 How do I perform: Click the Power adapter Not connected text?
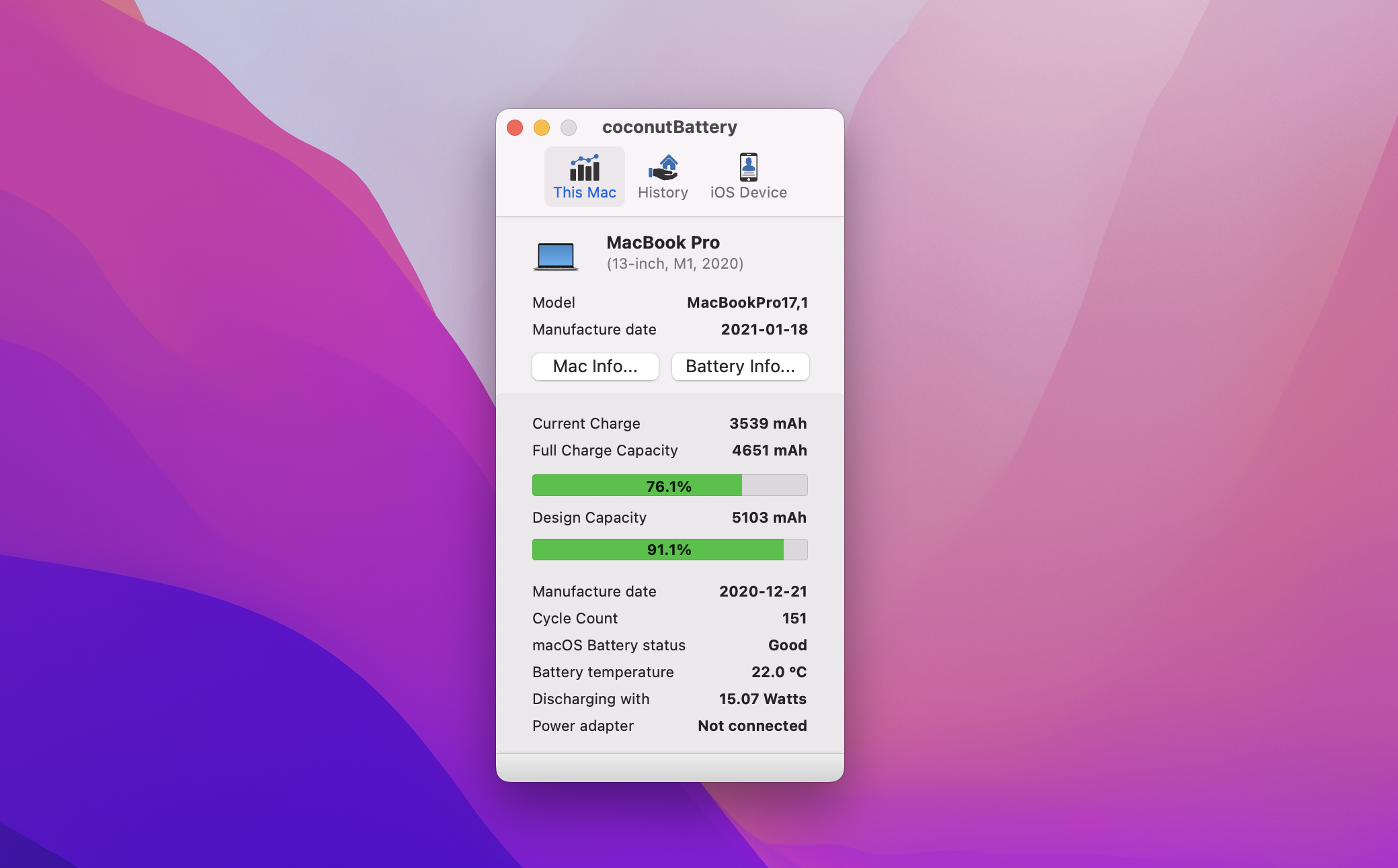[x=751, y=726]
